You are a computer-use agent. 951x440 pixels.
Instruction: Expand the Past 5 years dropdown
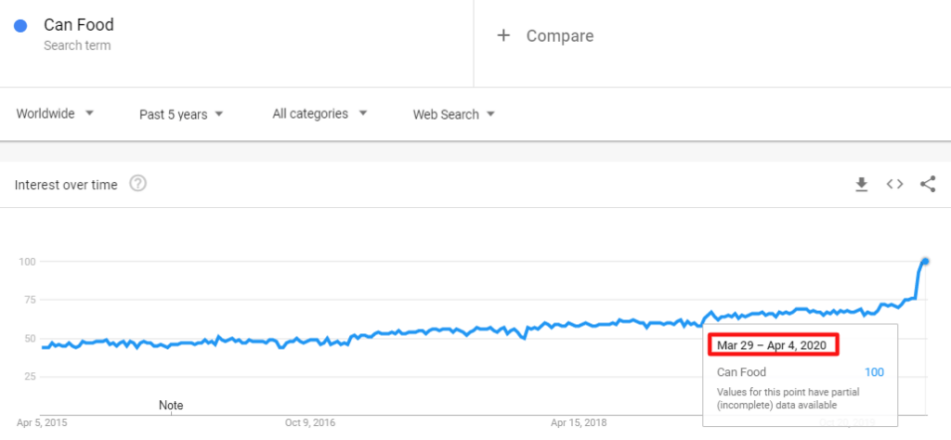181,114
